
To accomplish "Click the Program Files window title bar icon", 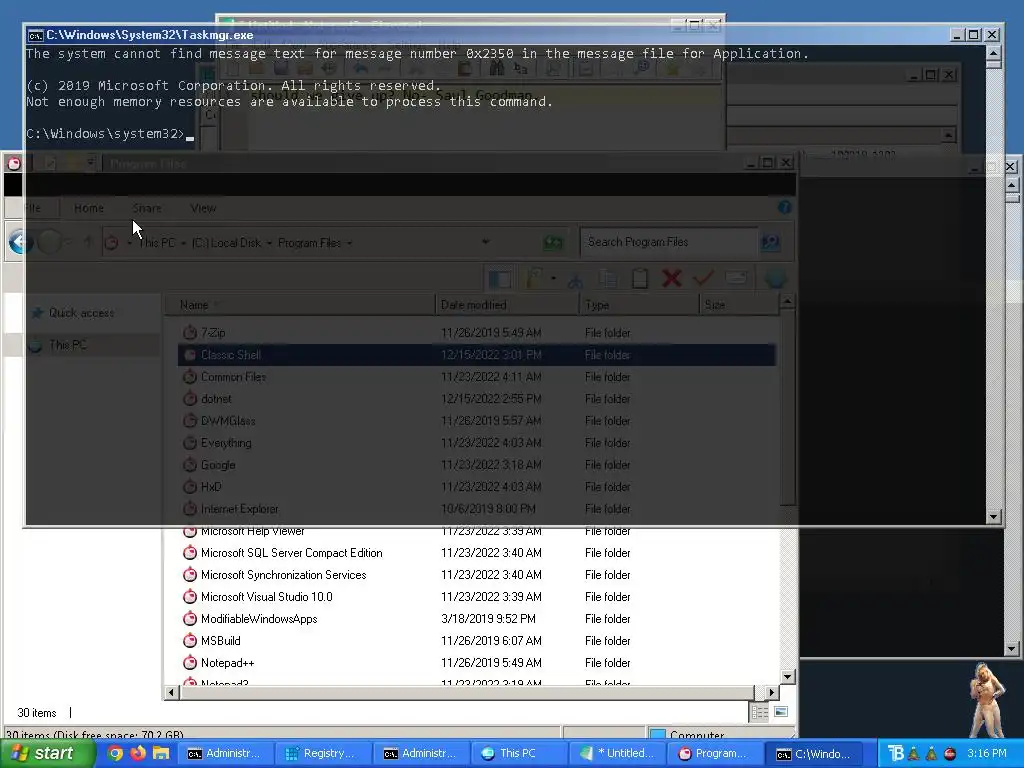I will tap(14, 163).
